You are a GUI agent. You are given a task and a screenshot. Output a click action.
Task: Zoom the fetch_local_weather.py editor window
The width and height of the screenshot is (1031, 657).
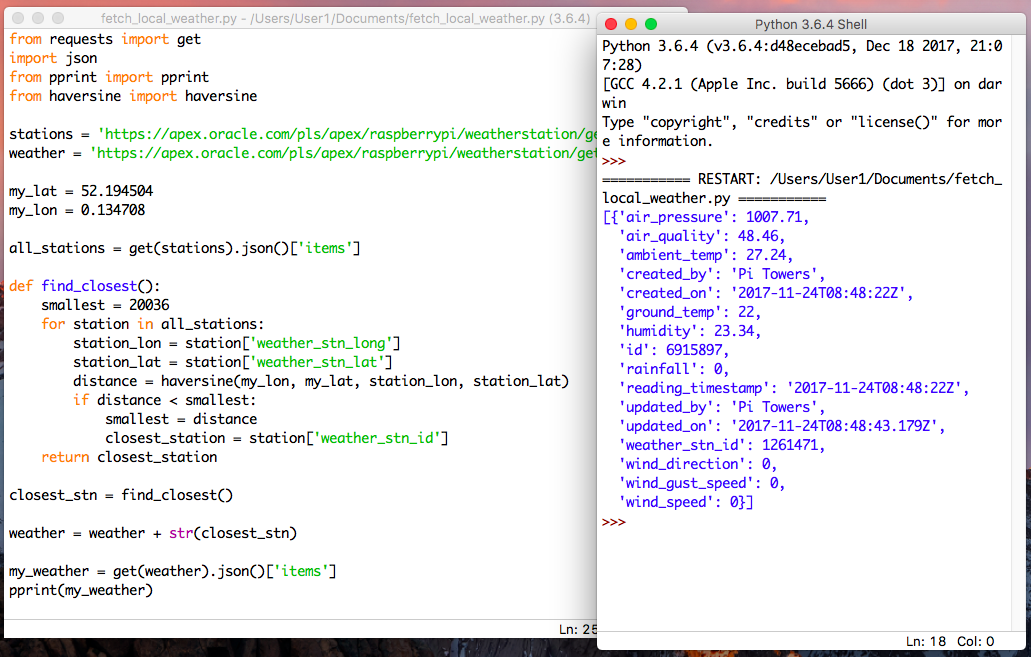57,19
